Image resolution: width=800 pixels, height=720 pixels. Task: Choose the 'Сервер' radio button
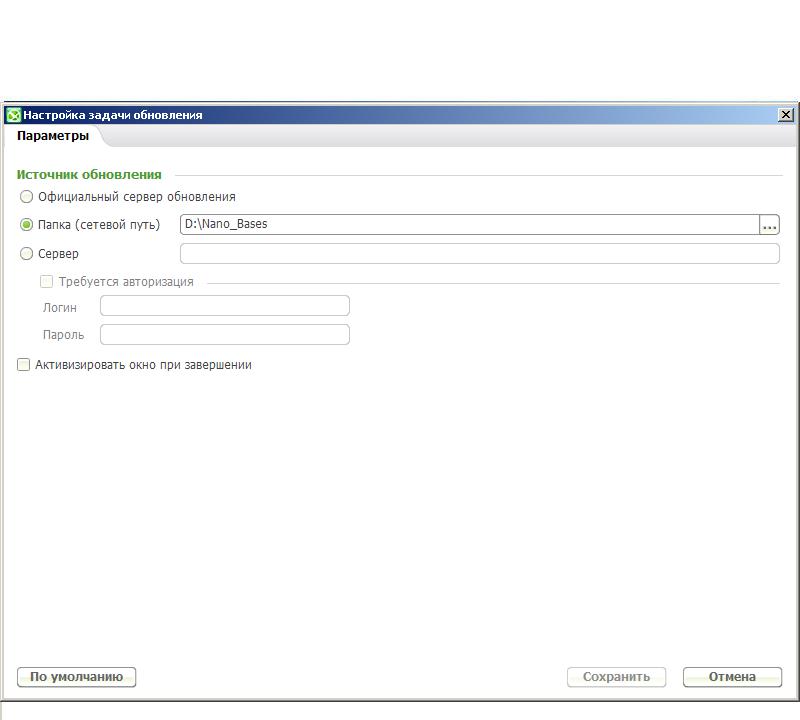[27, 254]
